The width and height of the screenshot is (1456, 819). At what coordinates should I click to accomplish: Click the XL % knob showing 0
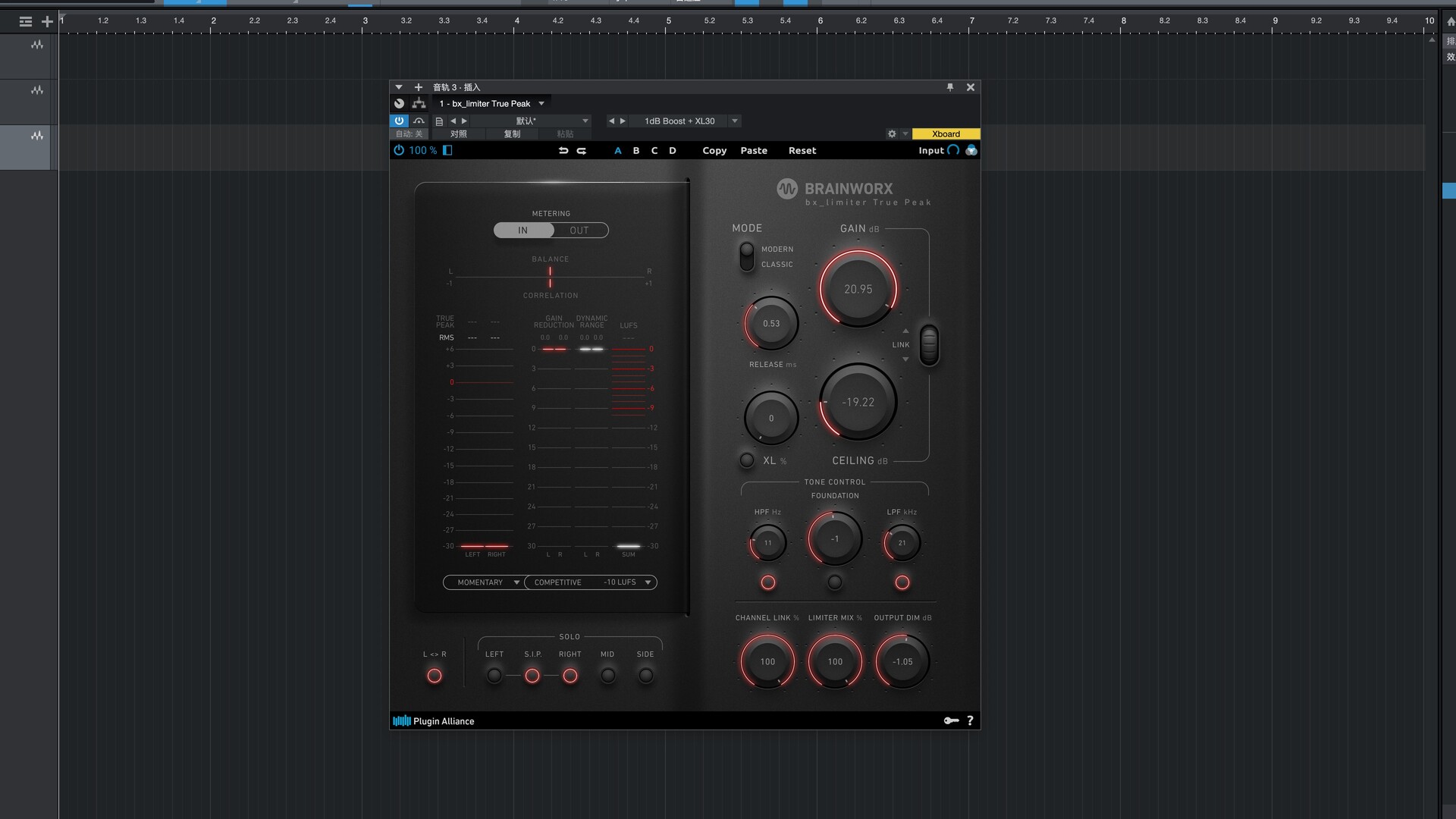tap(771, 418)
